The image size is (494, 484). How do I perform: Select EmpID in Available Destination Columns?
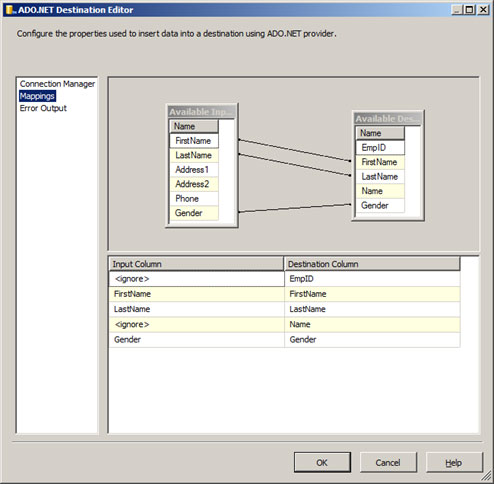(380, 147)
